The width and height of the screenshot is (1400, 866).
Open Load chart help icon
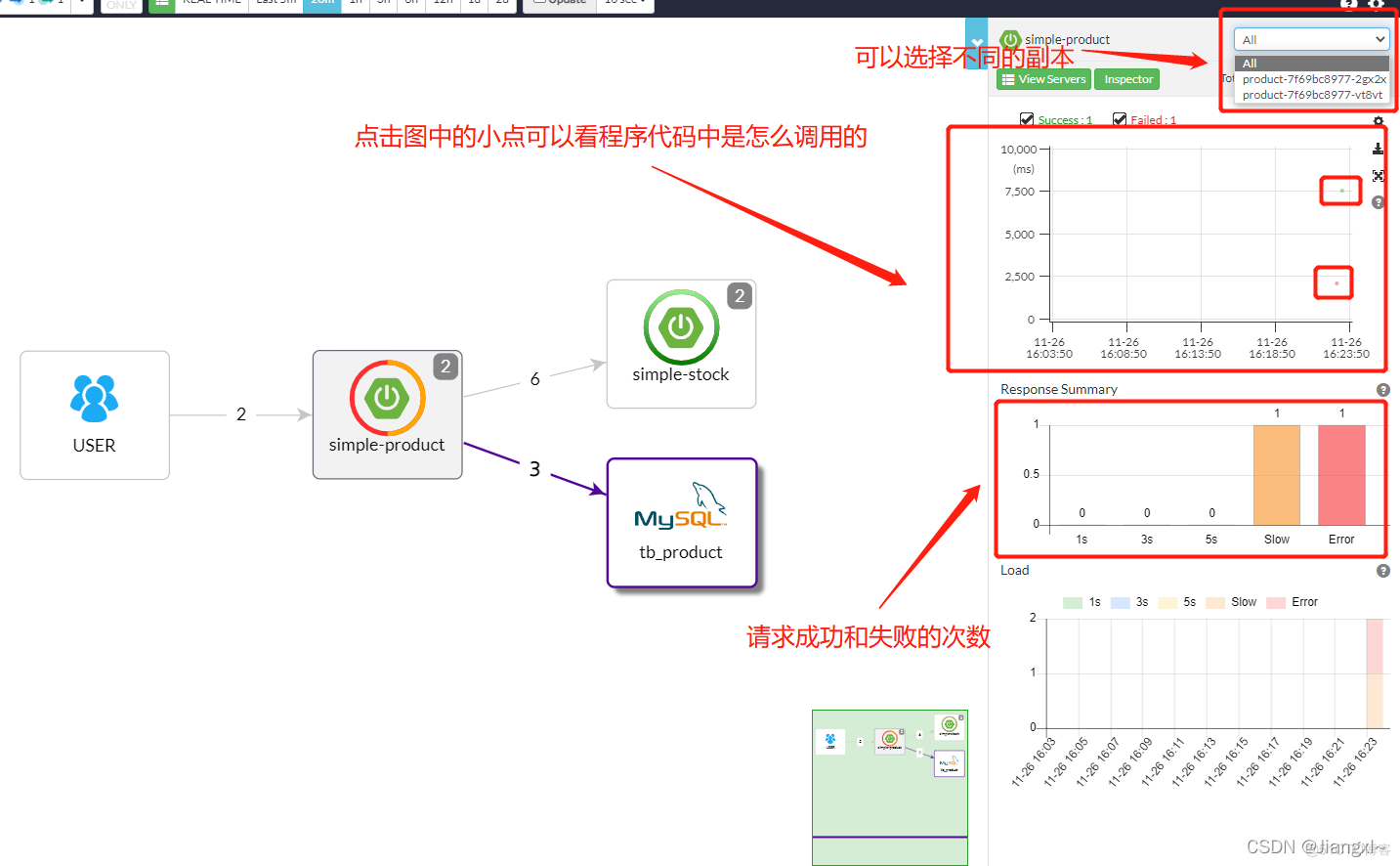1382,571
